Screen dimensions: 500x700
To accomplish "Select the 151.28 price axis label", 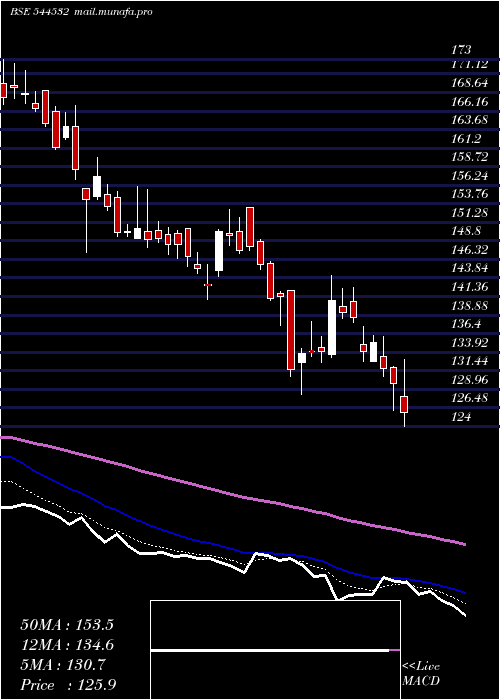I will 469,213.
